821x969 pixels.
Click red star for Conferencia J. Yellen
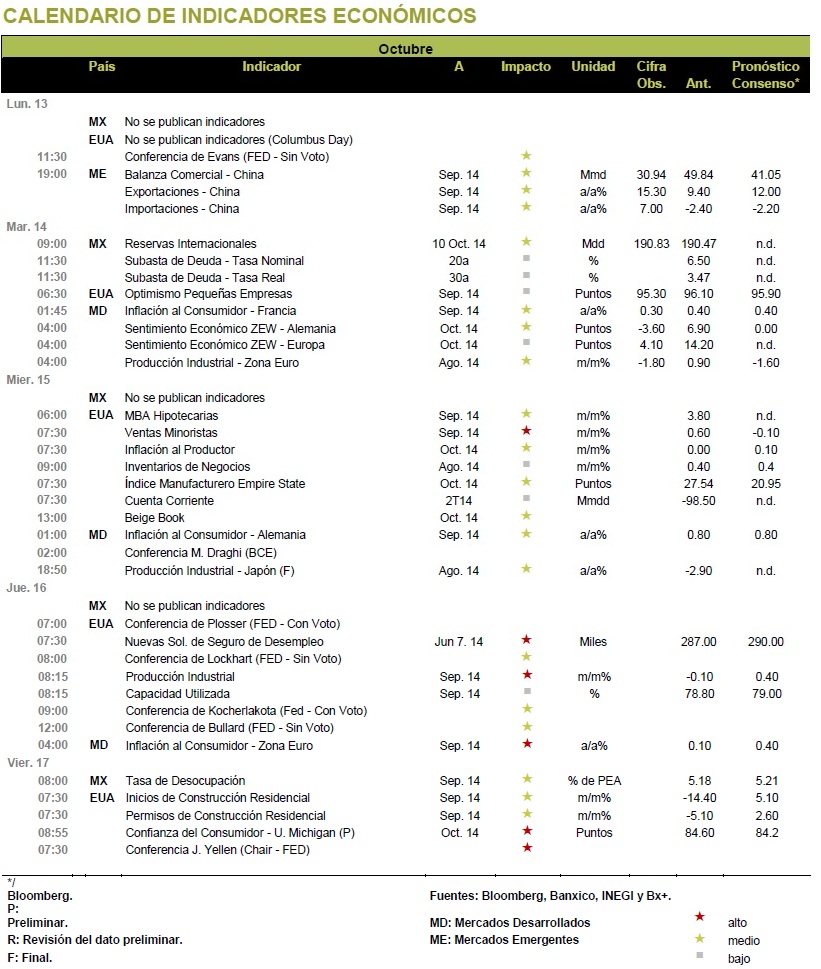527,848
